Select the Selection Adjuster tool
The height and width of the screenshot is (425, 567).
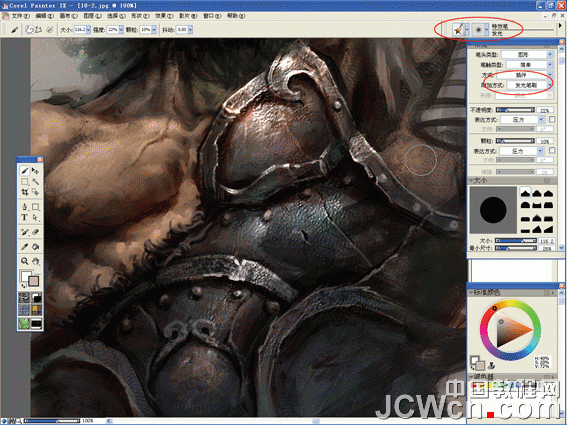(35, 192)
